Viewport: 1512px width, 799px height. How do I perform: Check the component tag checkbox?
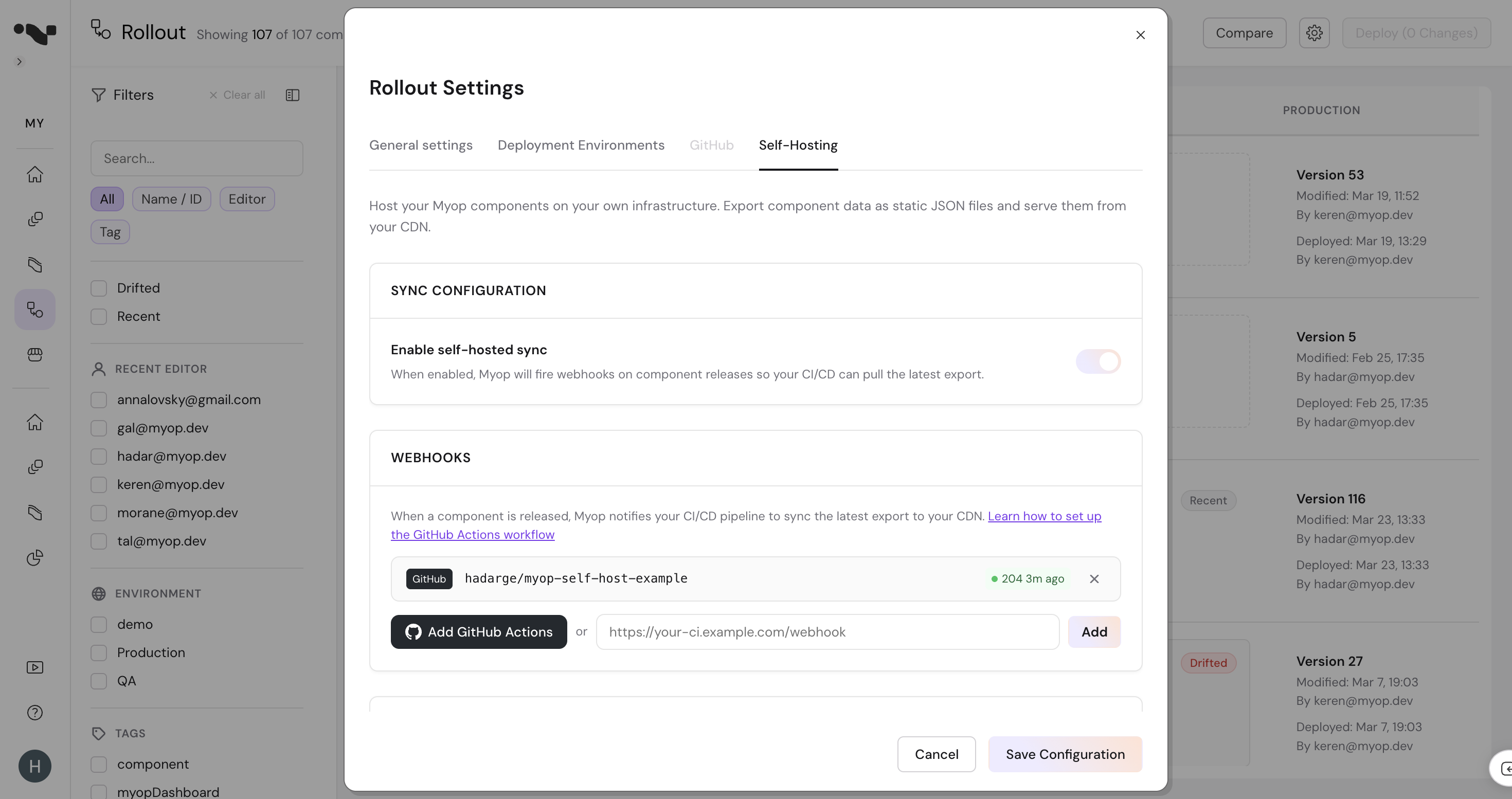tap(99, 765)
